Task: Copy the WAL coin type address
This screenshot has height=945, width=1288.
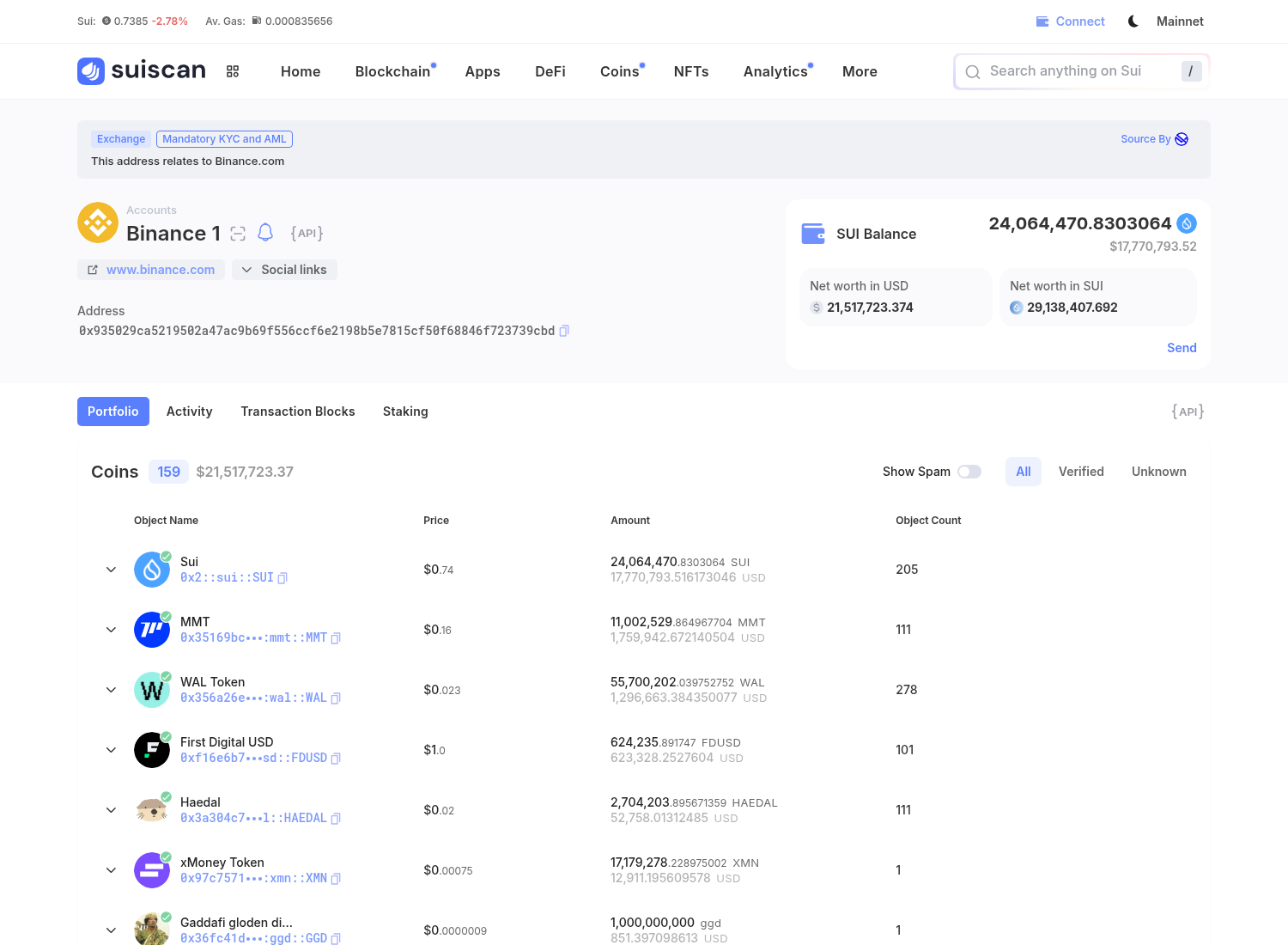Action: tap(336, 698)
